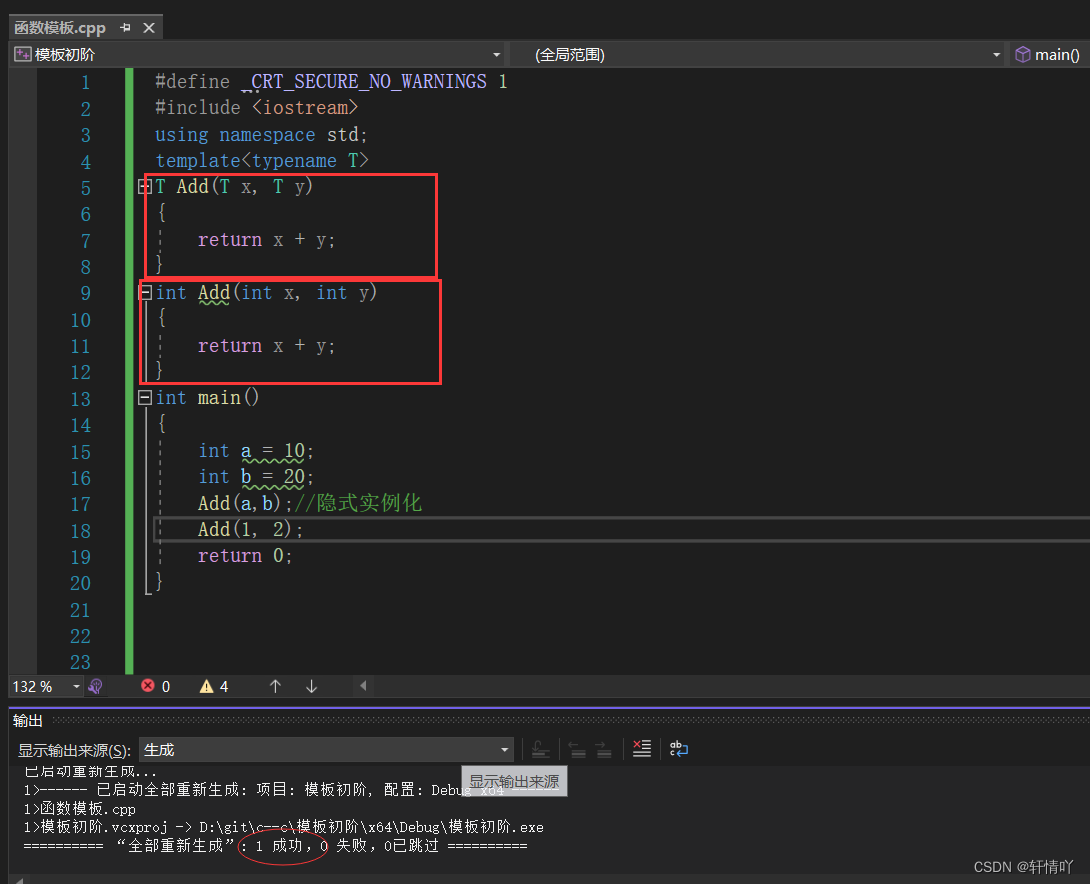Click the yellow warning count indicator
The width and height of the screenshot is (1090, 884).
[x=214, y=687]
